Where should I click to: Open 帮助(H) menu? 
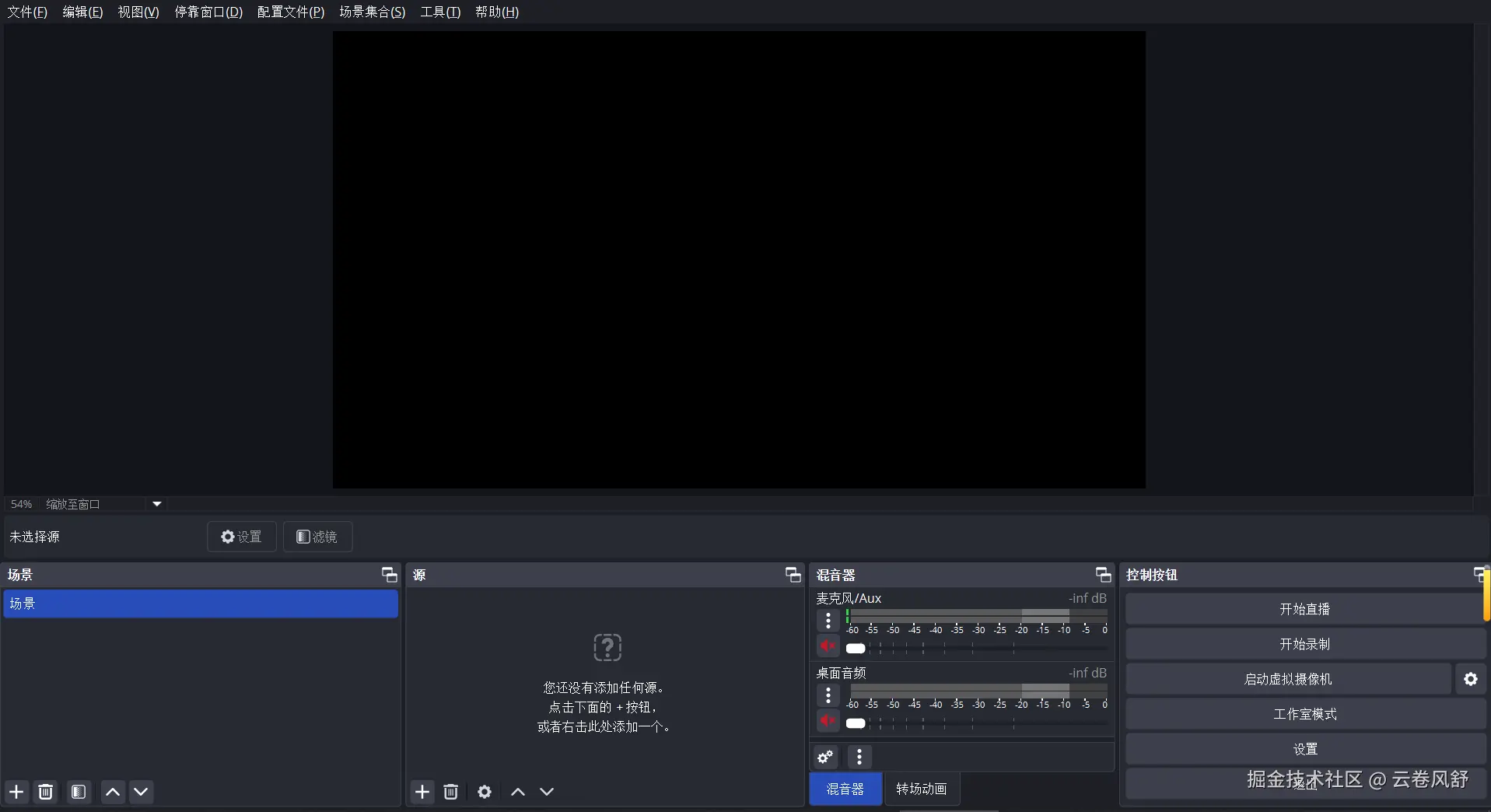tap(497, 12)
